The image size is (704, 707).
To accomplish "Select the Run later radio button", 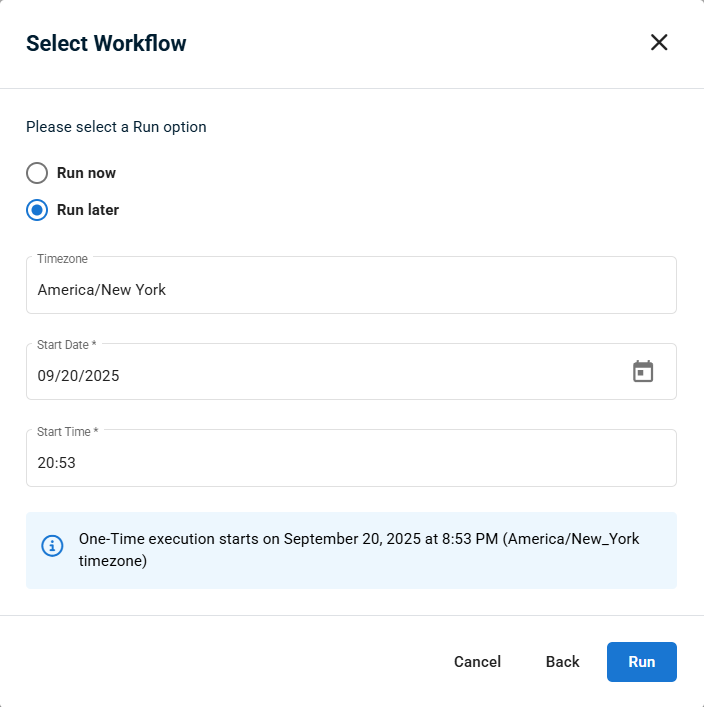I will (x=37, y=210).
